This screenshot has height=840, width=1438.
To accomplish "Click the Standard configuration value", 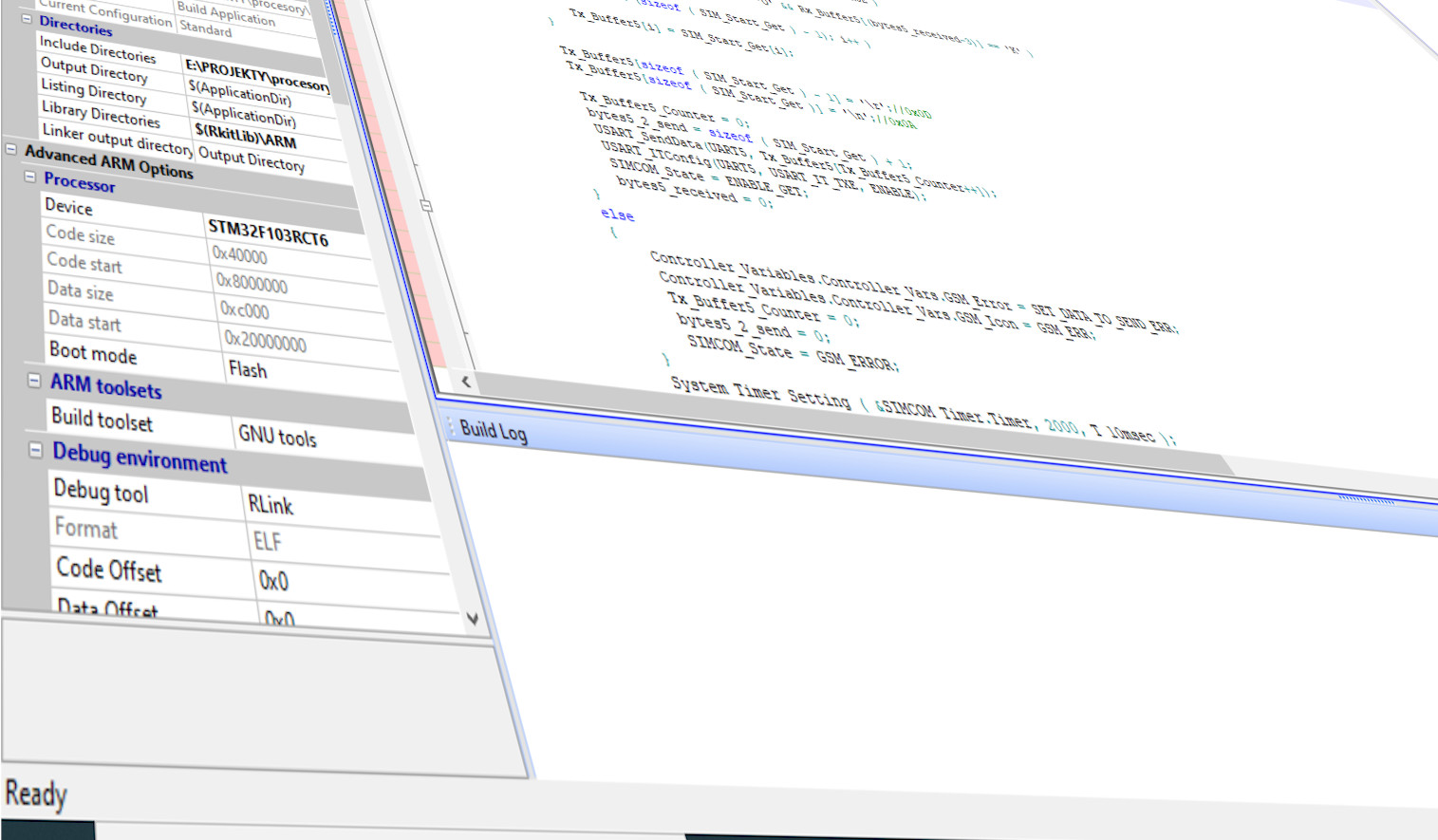I will (206, 28).
